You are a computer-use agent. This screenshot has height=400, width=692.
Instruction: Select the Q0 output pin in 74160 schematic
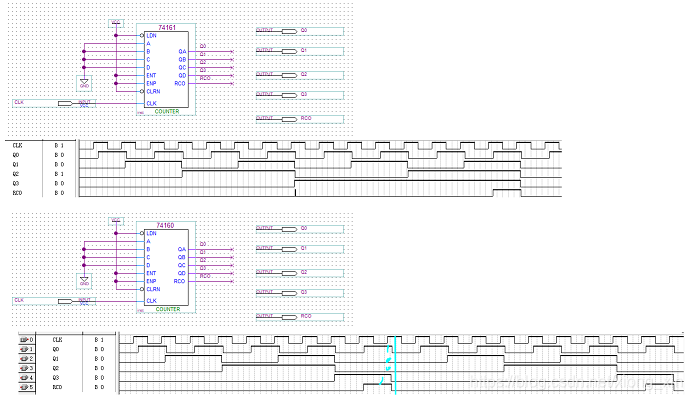pos(289,229)
